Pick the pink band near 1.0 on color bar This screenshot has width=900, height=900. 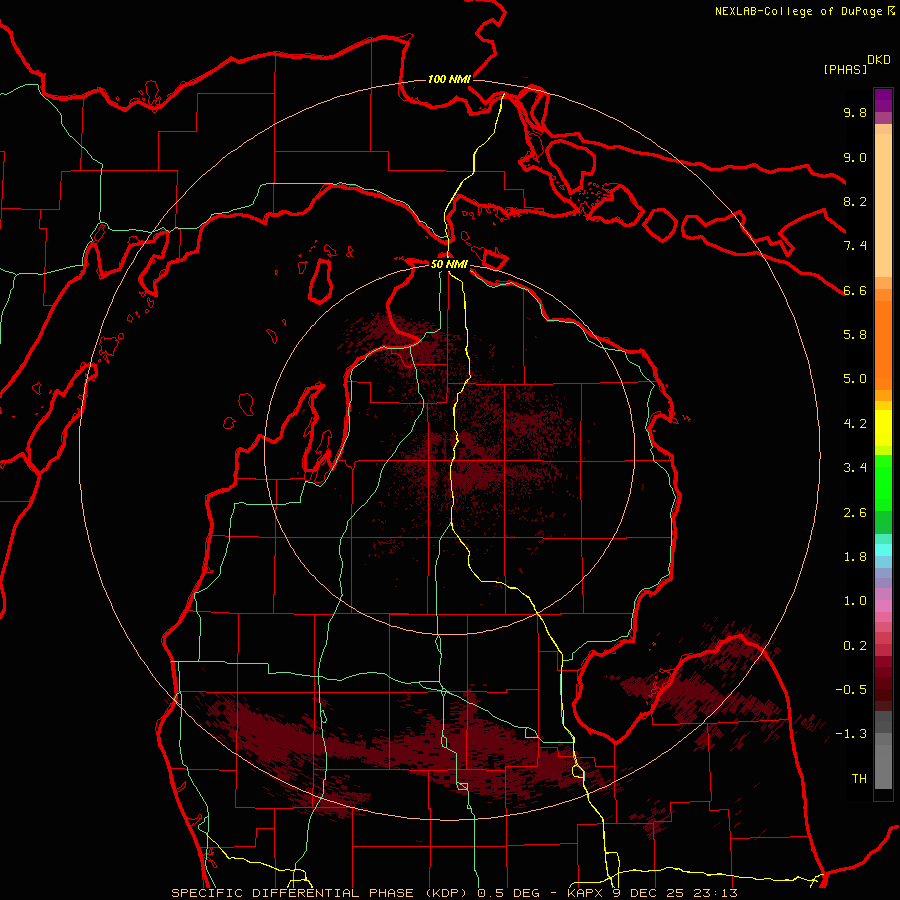pos(883,606)
